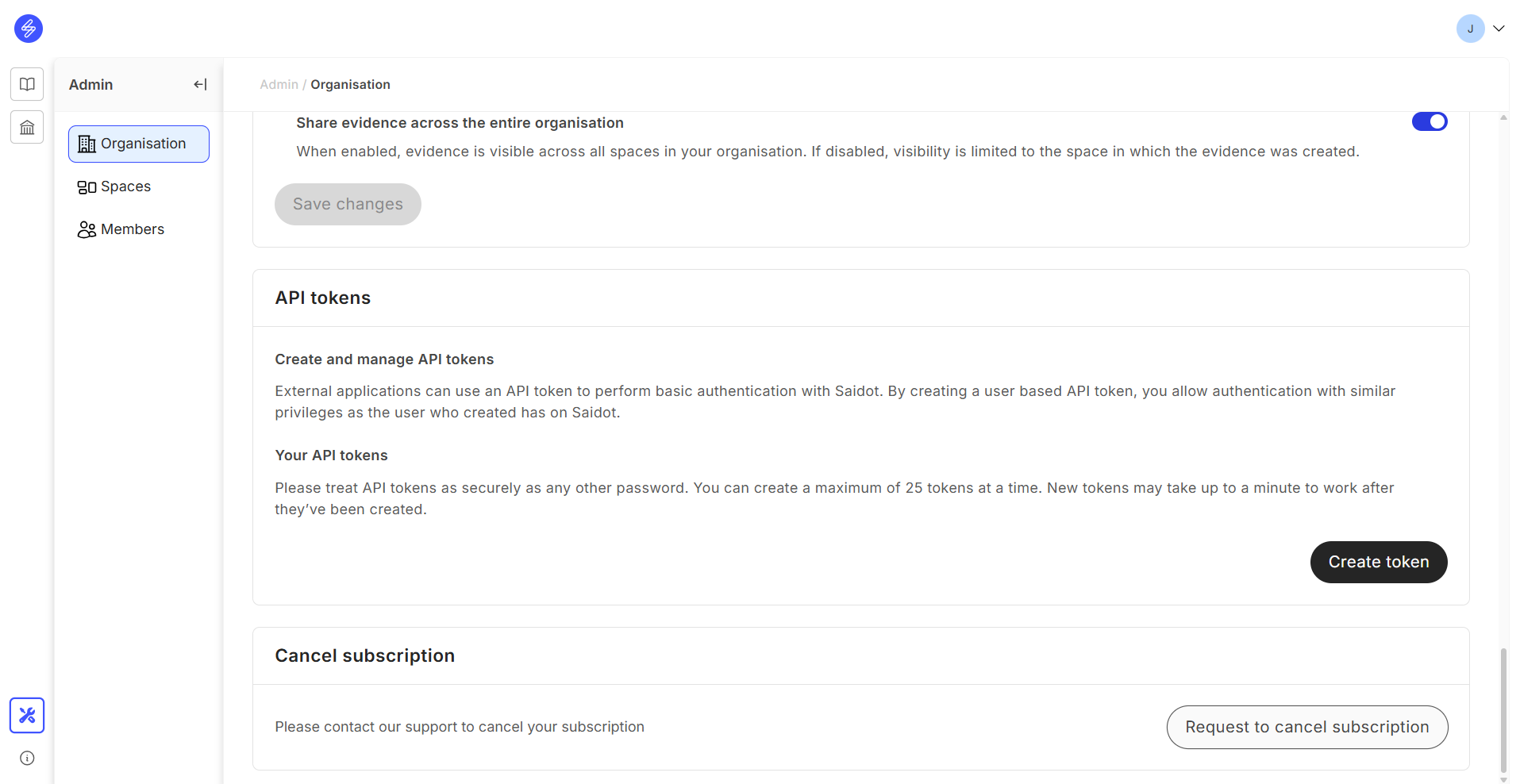Click the user avatar J
Image resolution: width=1520 pixels, height=784 pixels.
(1470, 29)
